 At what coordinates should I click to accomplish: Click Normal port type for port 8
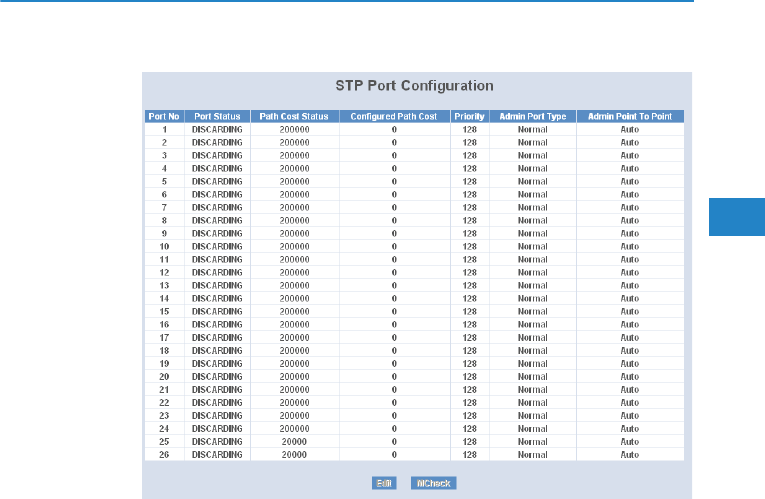pyautogui.click(x=533, y=220)
